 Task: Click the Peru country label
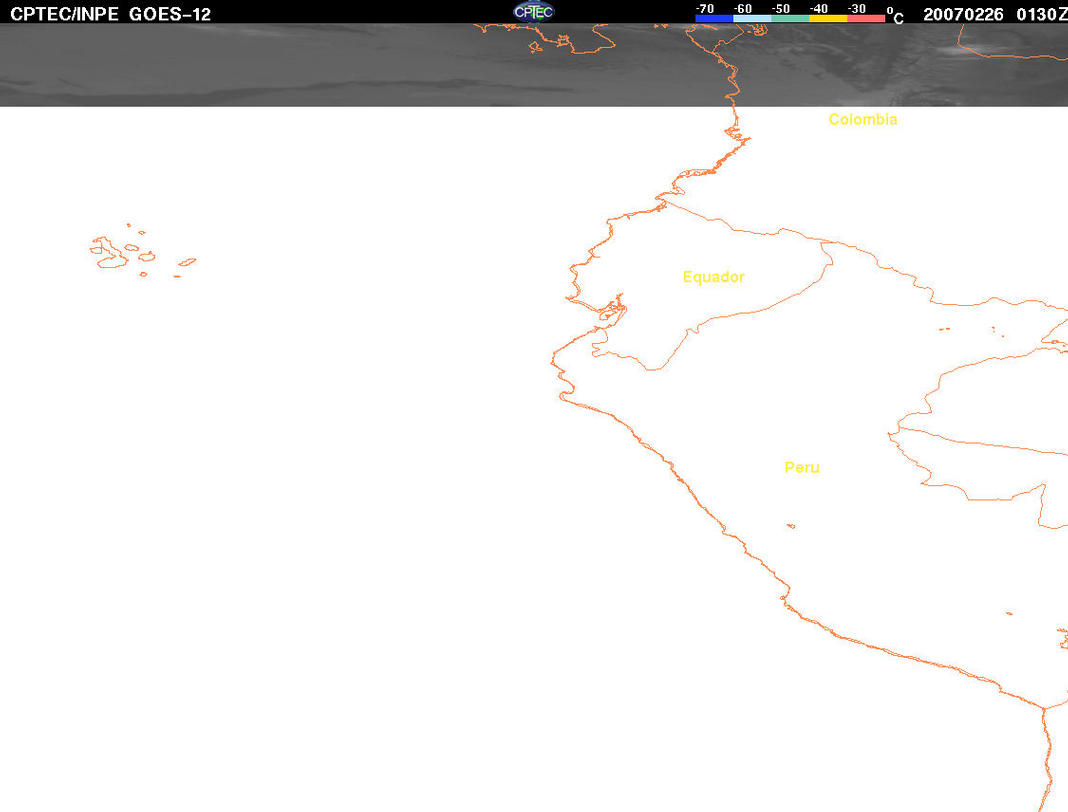[x=802, y=467]
